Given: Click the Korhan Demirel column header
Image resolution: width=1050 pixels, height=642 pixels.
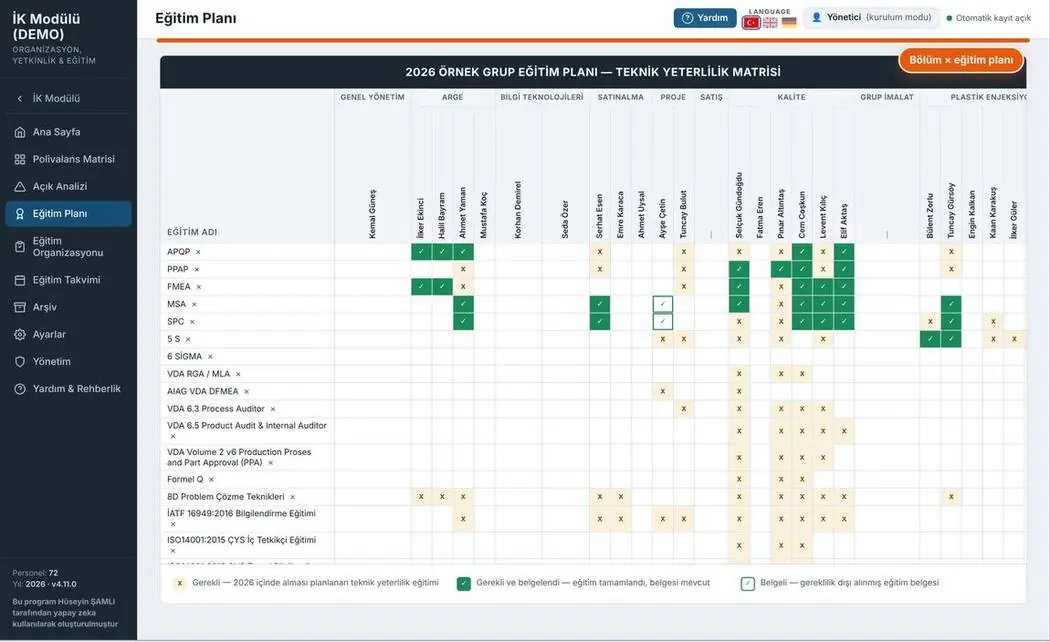Looking at the screenshot, I should click(x=518, y=210).
